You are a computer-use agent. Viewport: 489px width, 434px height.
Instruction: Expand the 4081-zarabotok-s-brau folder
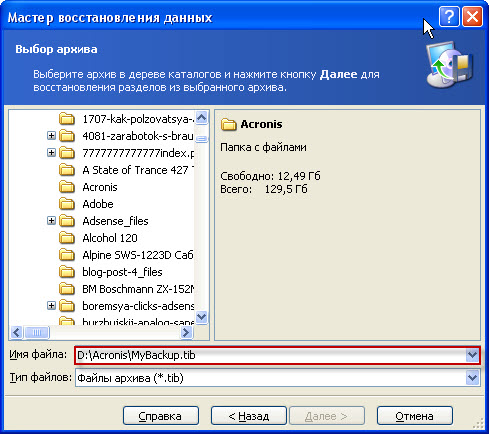pyautogui.click(x=51, y=136)
